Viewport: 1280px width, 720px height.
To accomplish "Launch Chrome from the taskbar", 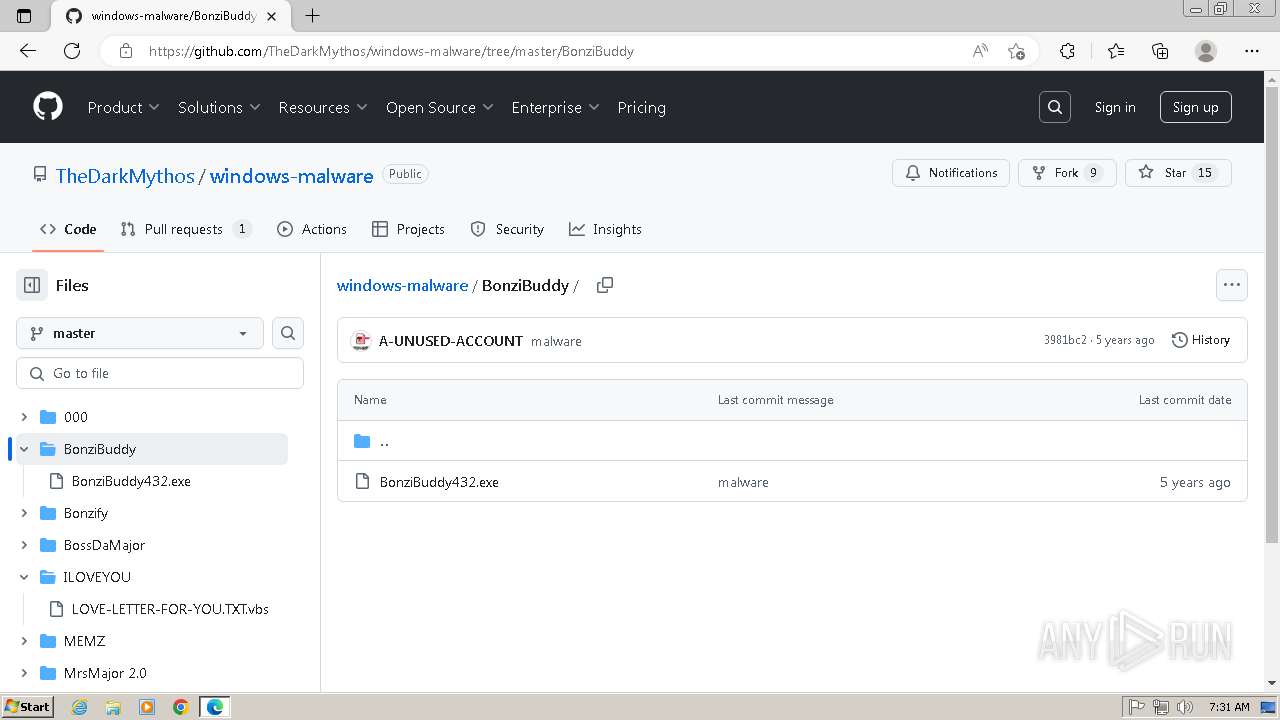I will [x=181, y=707].
